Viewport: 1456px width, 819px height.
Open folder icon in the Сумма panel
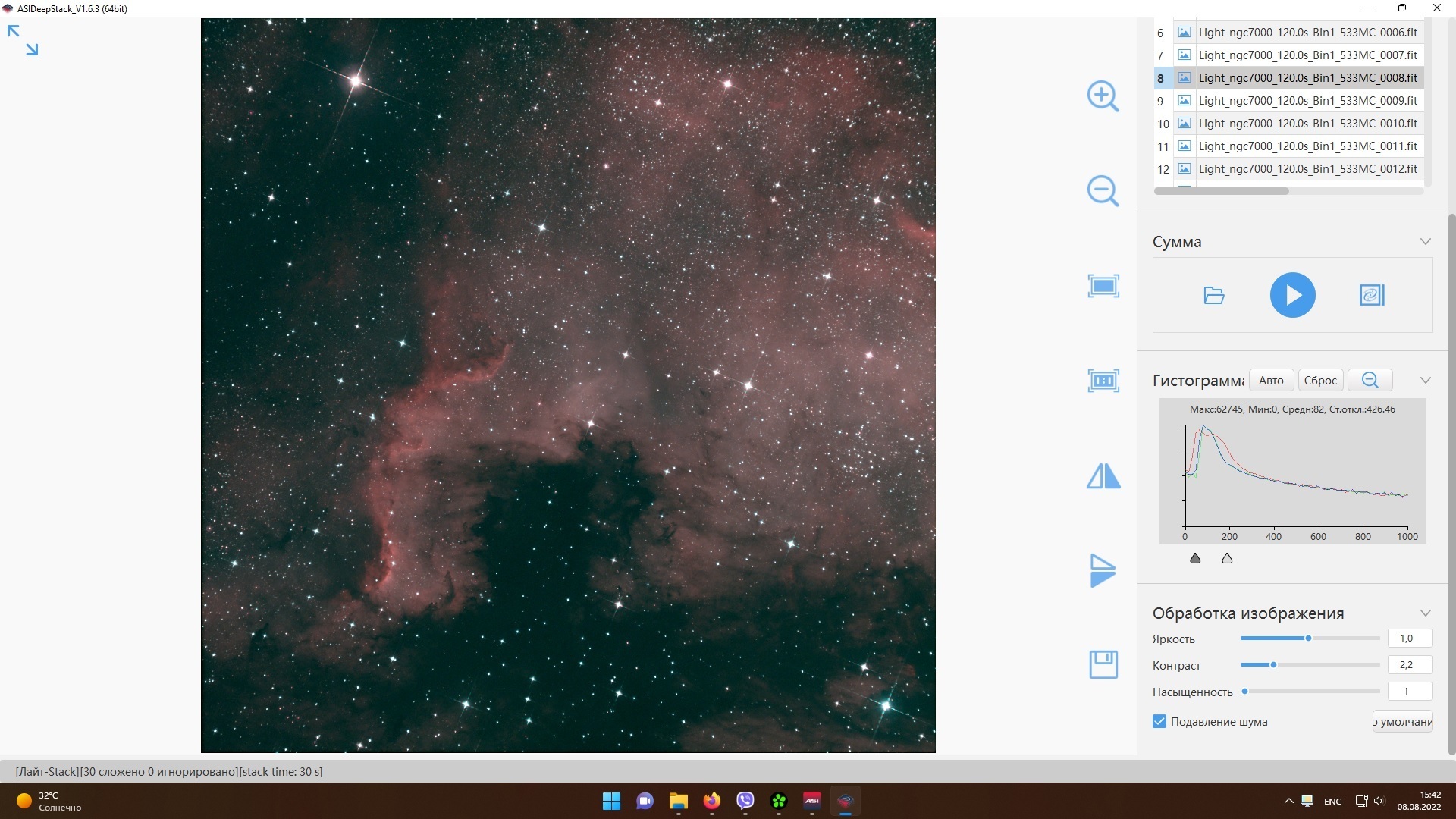coord(1214,295)
